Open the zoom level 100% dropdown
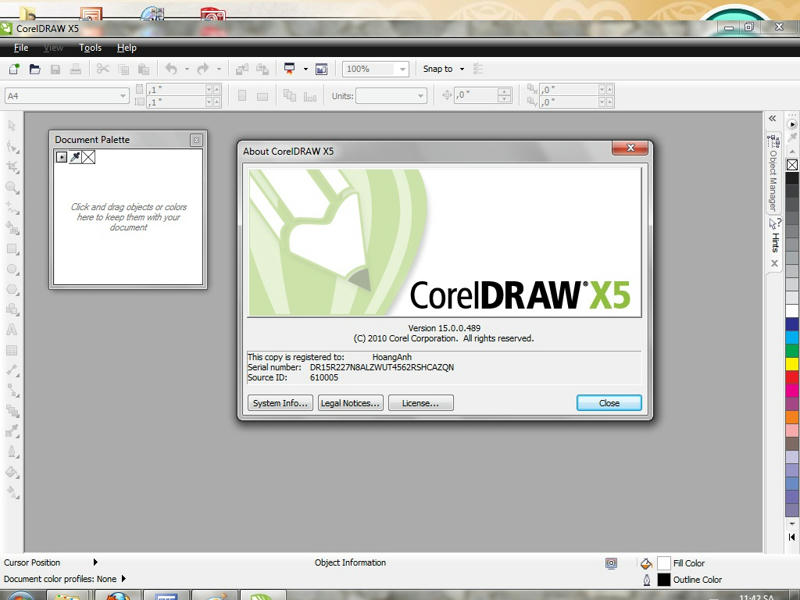 [402, 69]
